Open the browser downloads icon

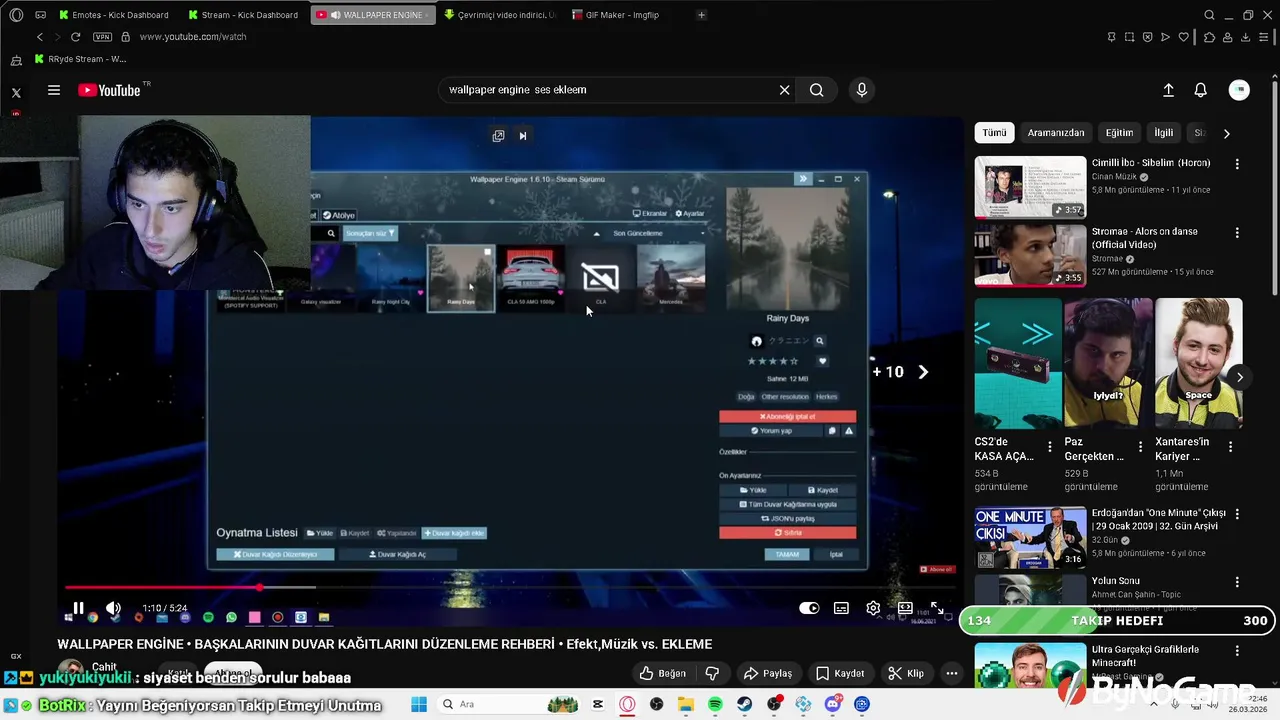1246,37
